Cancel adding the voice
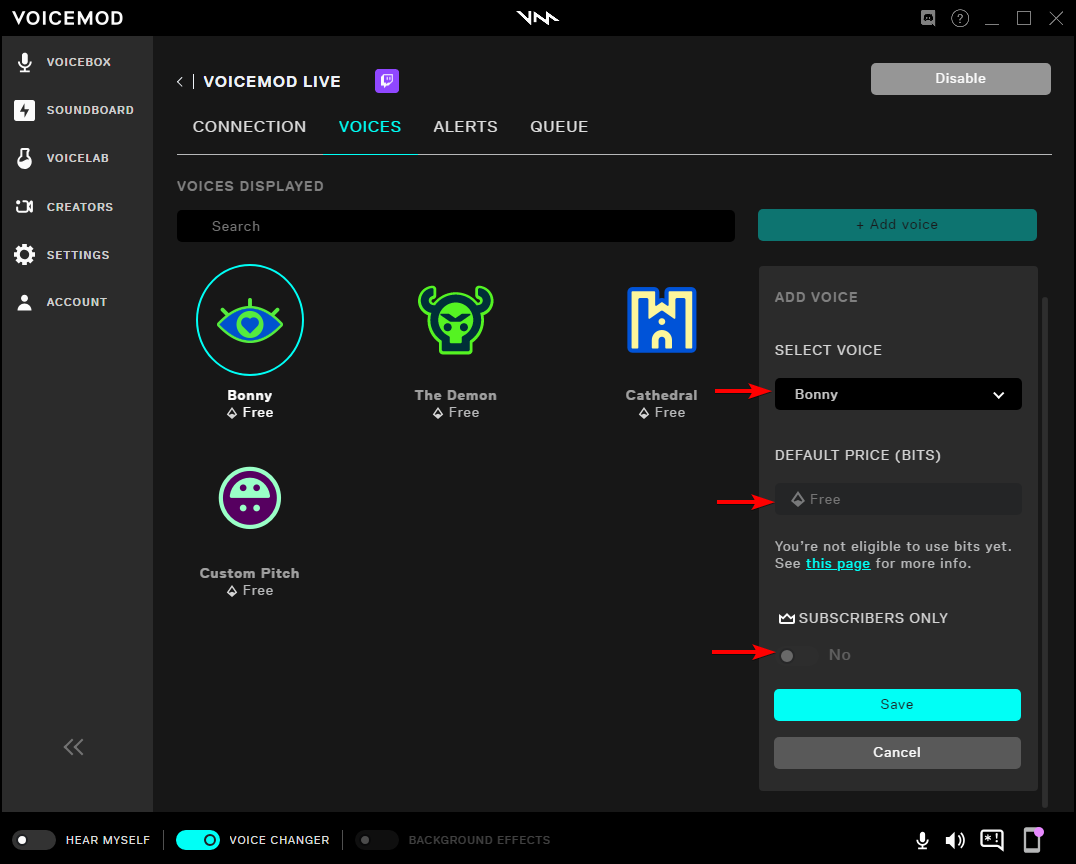 click(x=897, y=753)
